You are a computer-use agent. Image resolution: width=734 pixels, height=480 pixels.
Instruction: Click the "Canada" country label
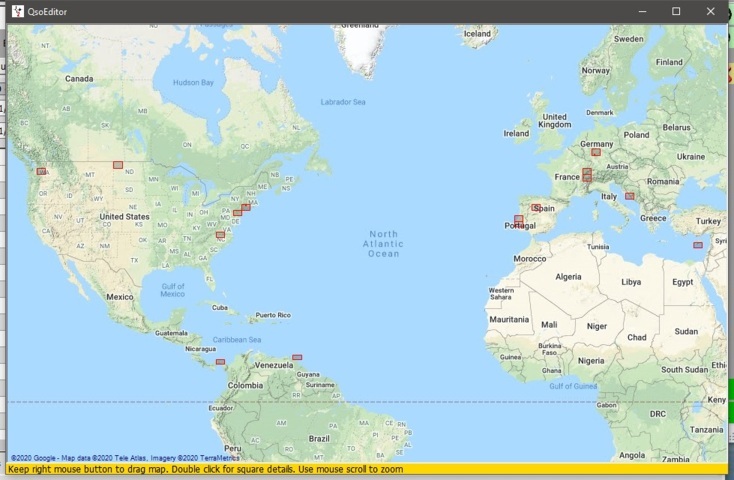click(x=79, y=79)
